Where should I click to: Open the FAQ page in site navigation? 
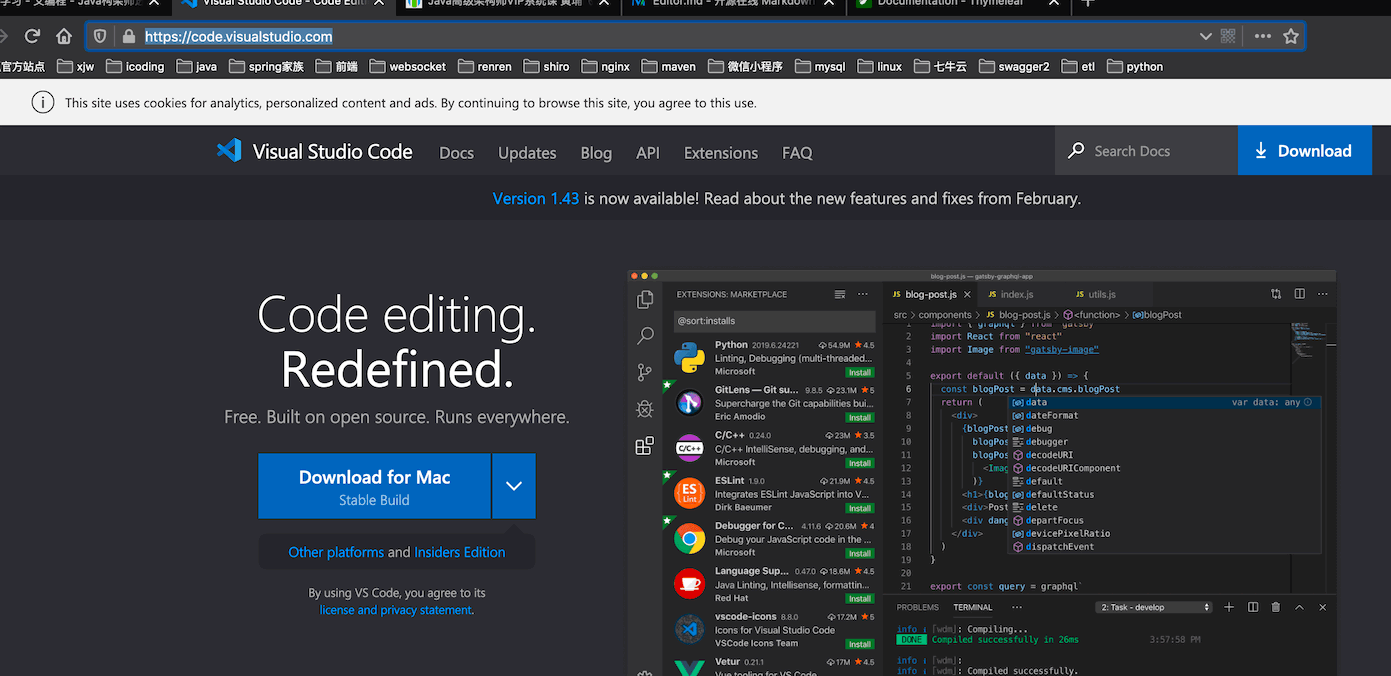[797, 153]
